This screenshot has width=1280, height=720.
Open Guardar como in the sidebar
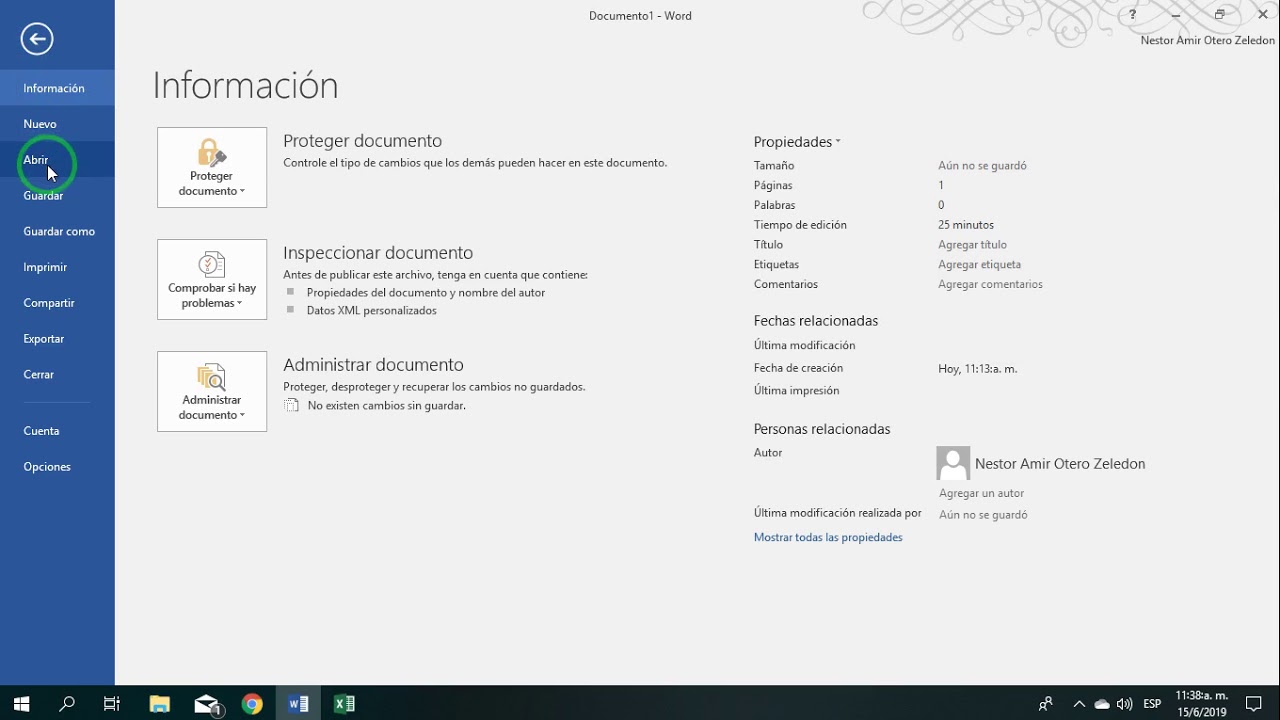point(57,231)
